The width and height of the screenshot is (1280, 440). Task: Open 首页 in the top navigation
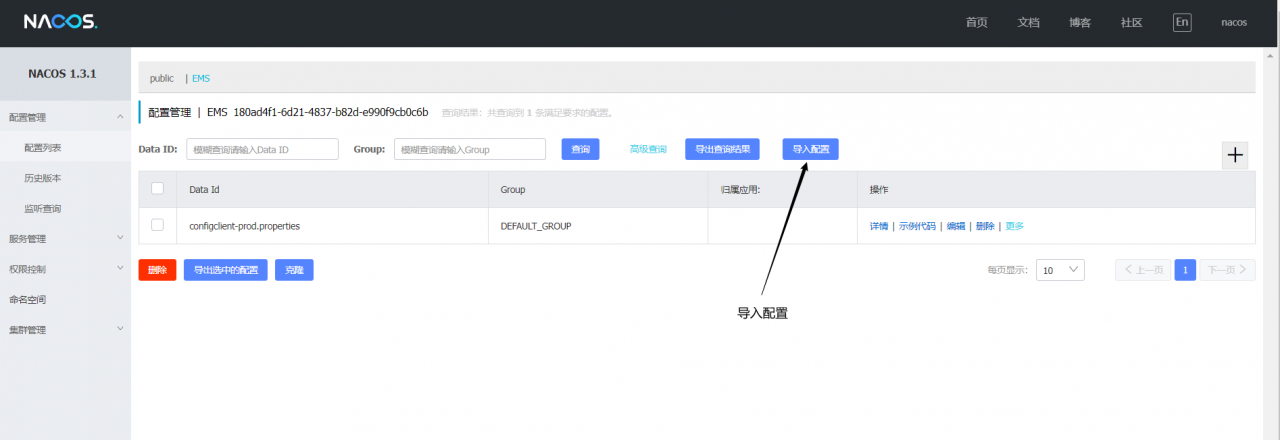(976, 22)
